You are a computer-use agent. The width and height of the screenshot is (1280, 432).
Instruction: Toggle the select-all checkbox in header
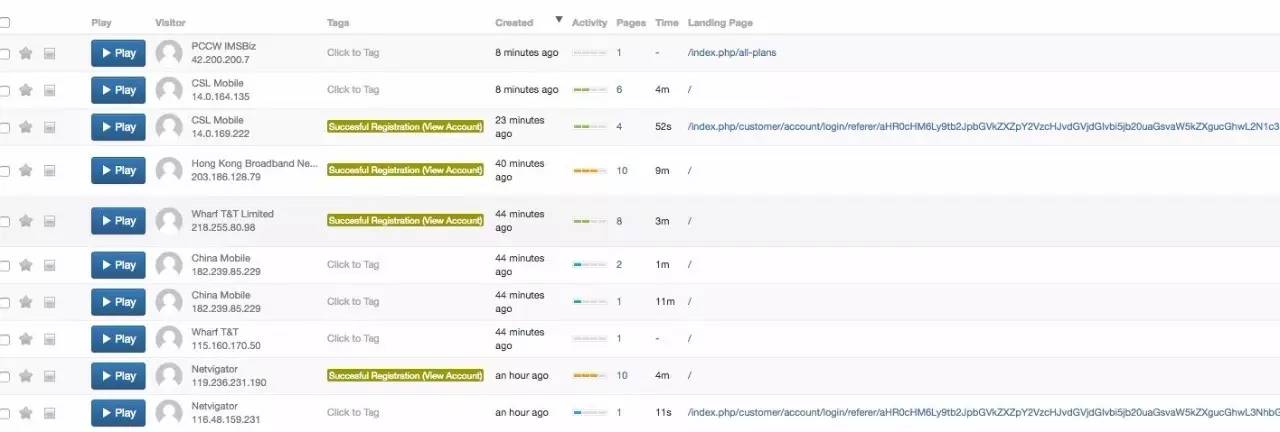(x=4, y=22)
